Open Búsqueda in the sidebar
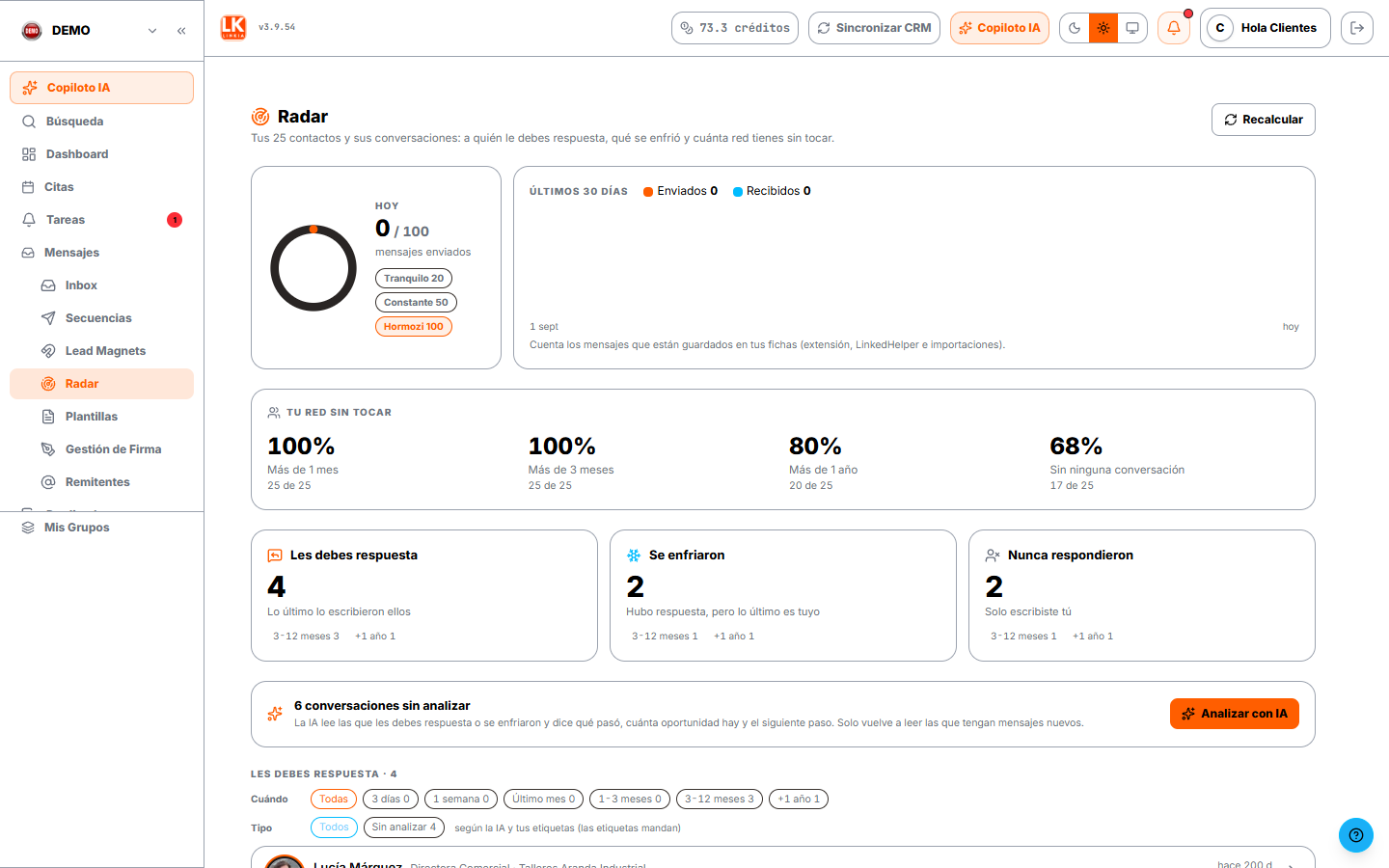The width and height of the screenshot is (1389, 868). click(101, 122)
